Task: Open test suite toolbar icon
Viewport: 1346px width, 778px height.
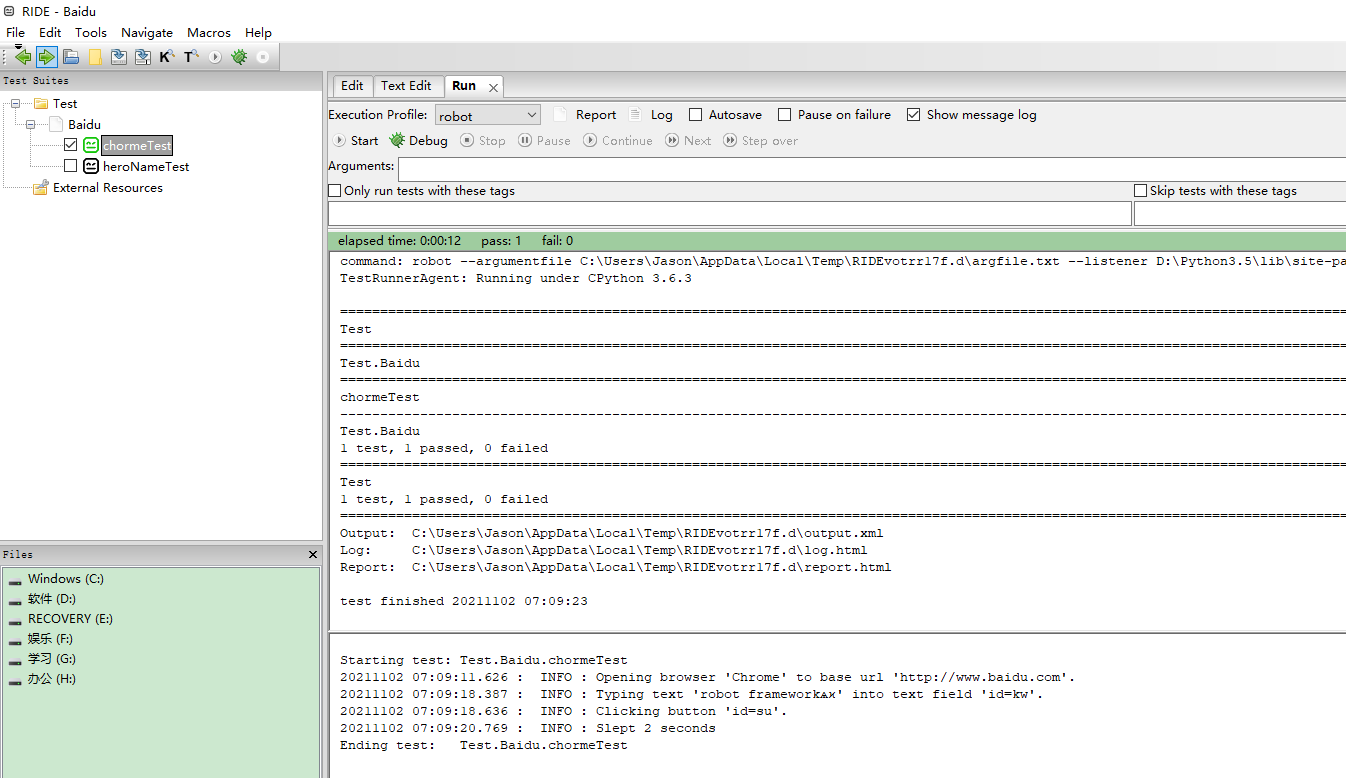Action: tap(71, 57)
